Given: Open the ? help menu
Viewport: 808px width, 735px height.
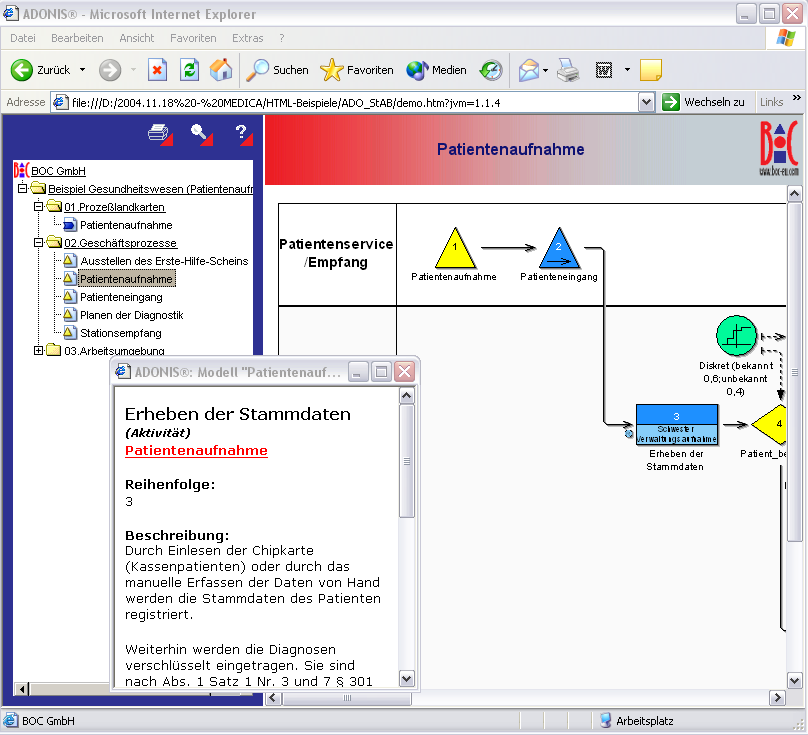Looking at the screenshot, I should pyautogui.click(x=281, y=38).
